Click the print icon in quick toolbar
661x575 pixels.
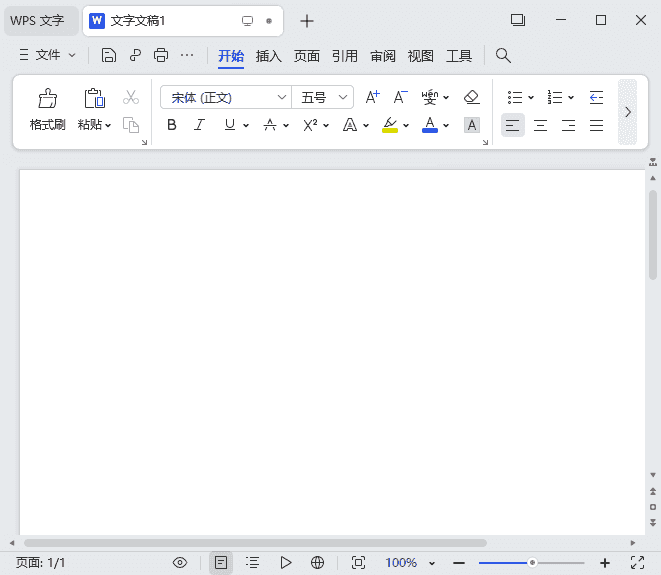click(160, 56)
